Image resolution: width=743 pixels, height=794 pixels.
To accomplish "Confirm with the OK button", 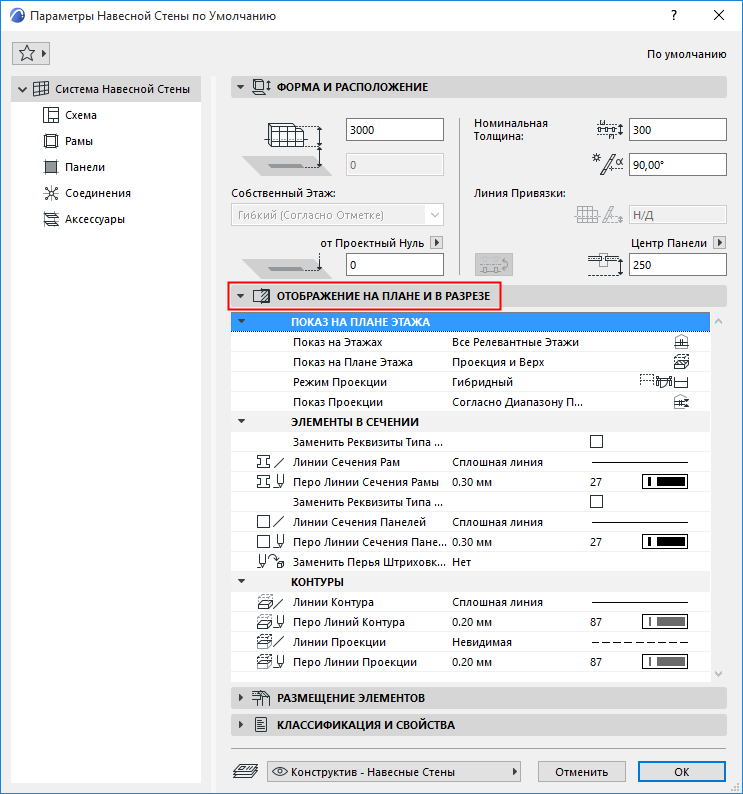I will click(681, 772).
